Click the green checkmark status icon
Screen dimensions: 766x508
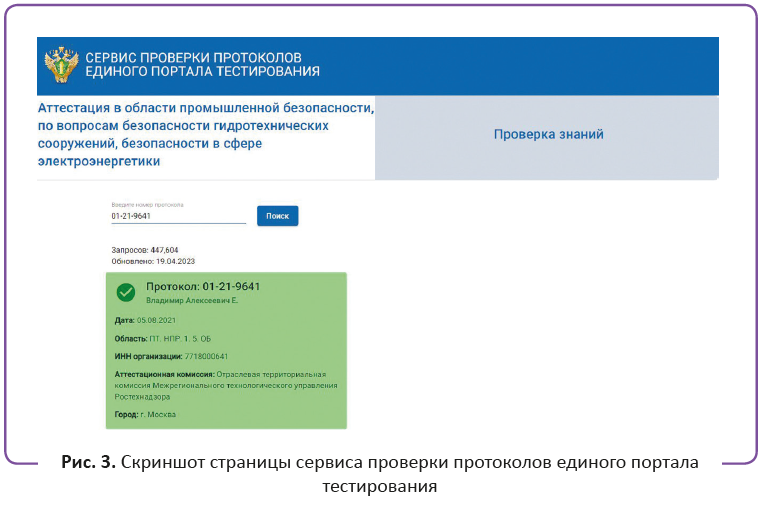coord(126,292)
